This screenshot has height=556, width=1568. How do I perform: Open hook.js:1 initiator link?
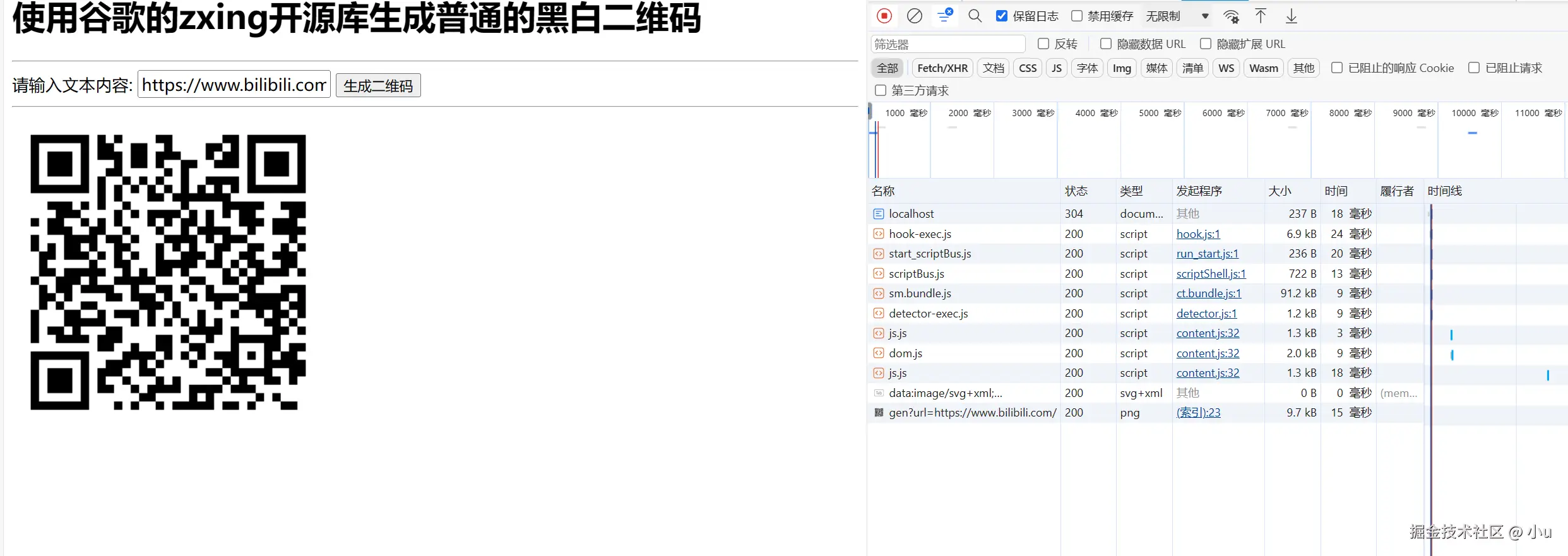1198,234
